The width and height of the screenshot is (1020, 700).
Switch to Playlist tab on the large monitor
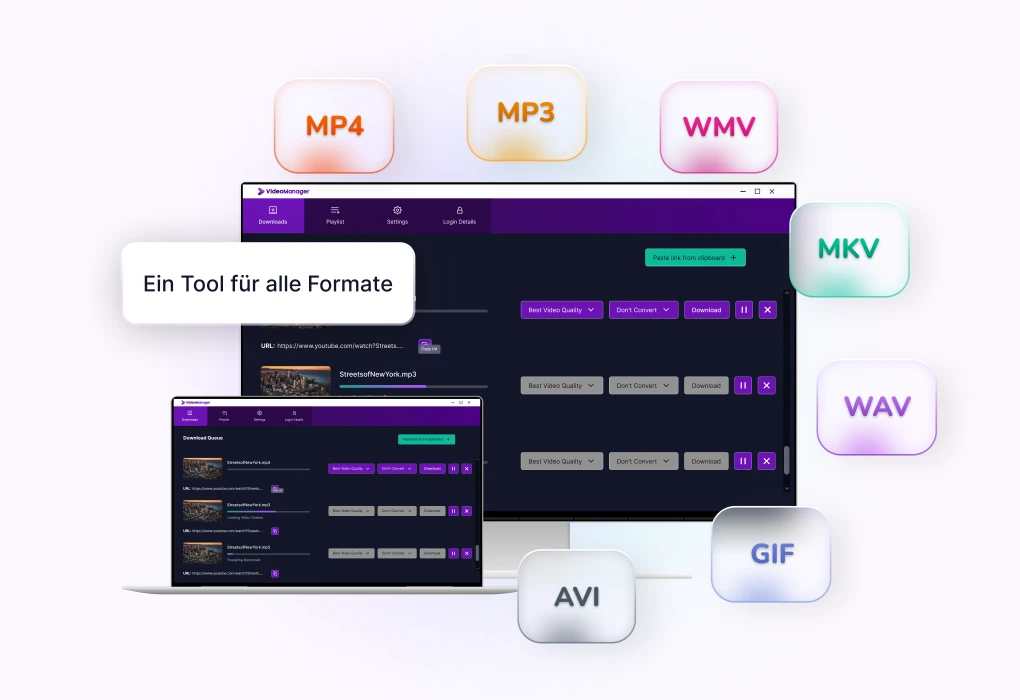coord(335,215)
